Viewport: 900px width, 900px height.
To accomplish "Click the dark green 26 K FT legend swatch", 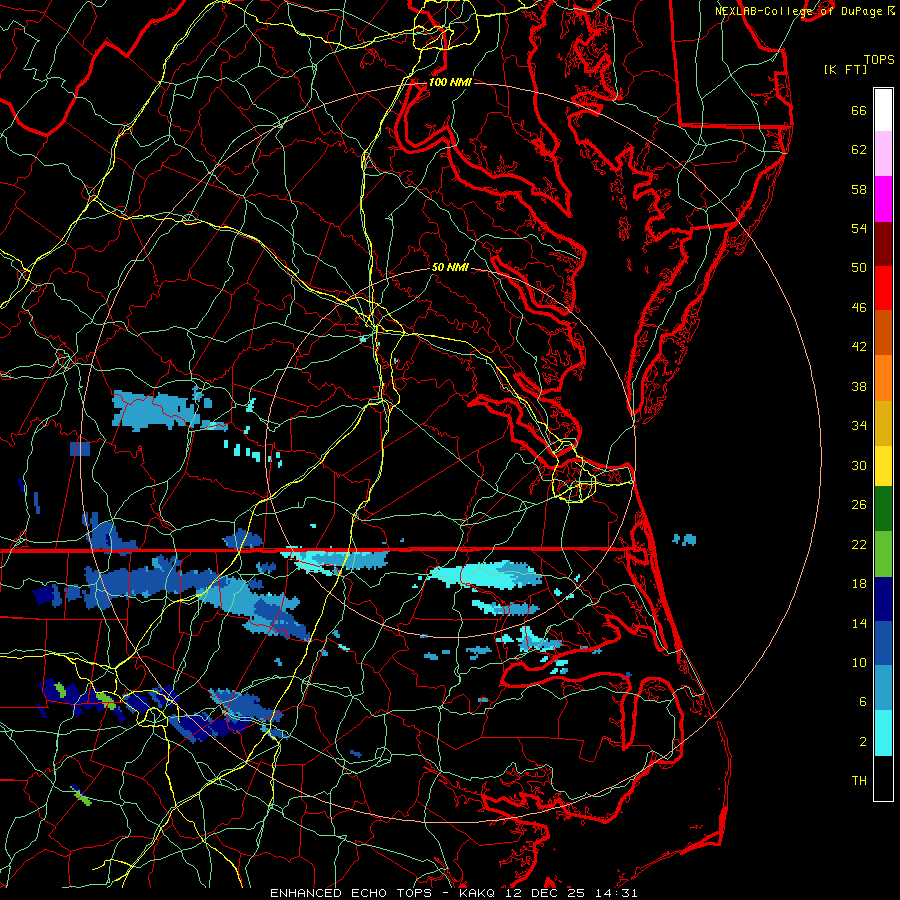I will [883, 509].
